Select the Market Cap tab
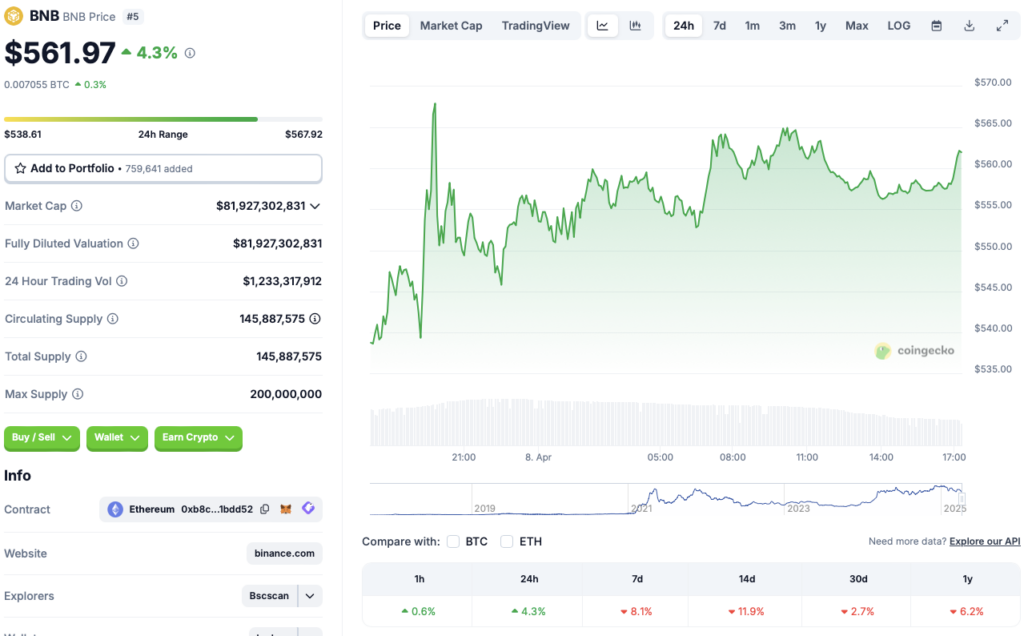Viewport: 1024px width, 636px height. (x=450, y=25)
